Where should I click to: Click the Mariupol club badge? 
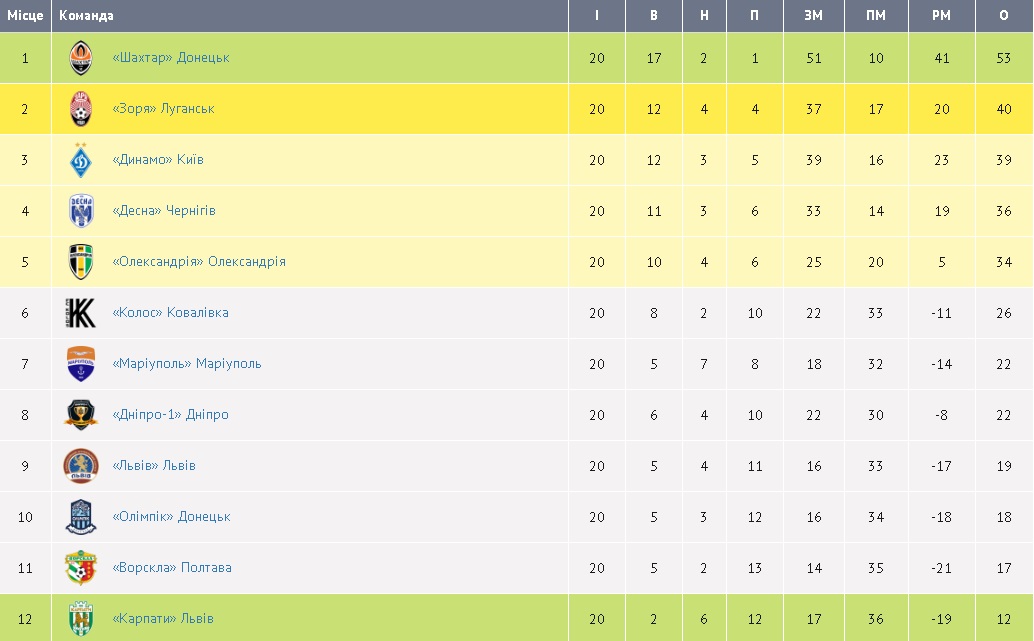click(81, 364)
